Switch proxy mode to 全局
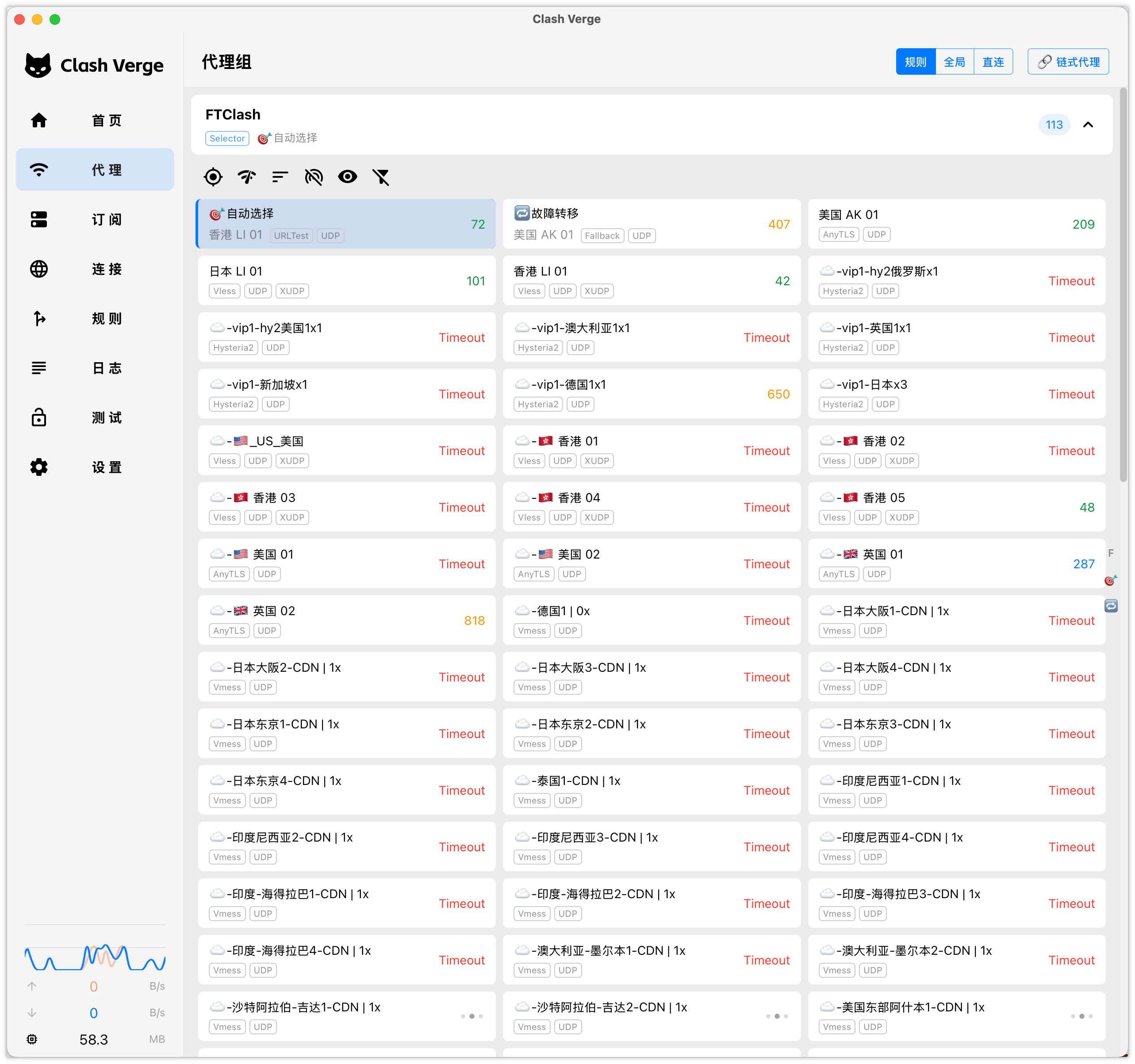 954,61
